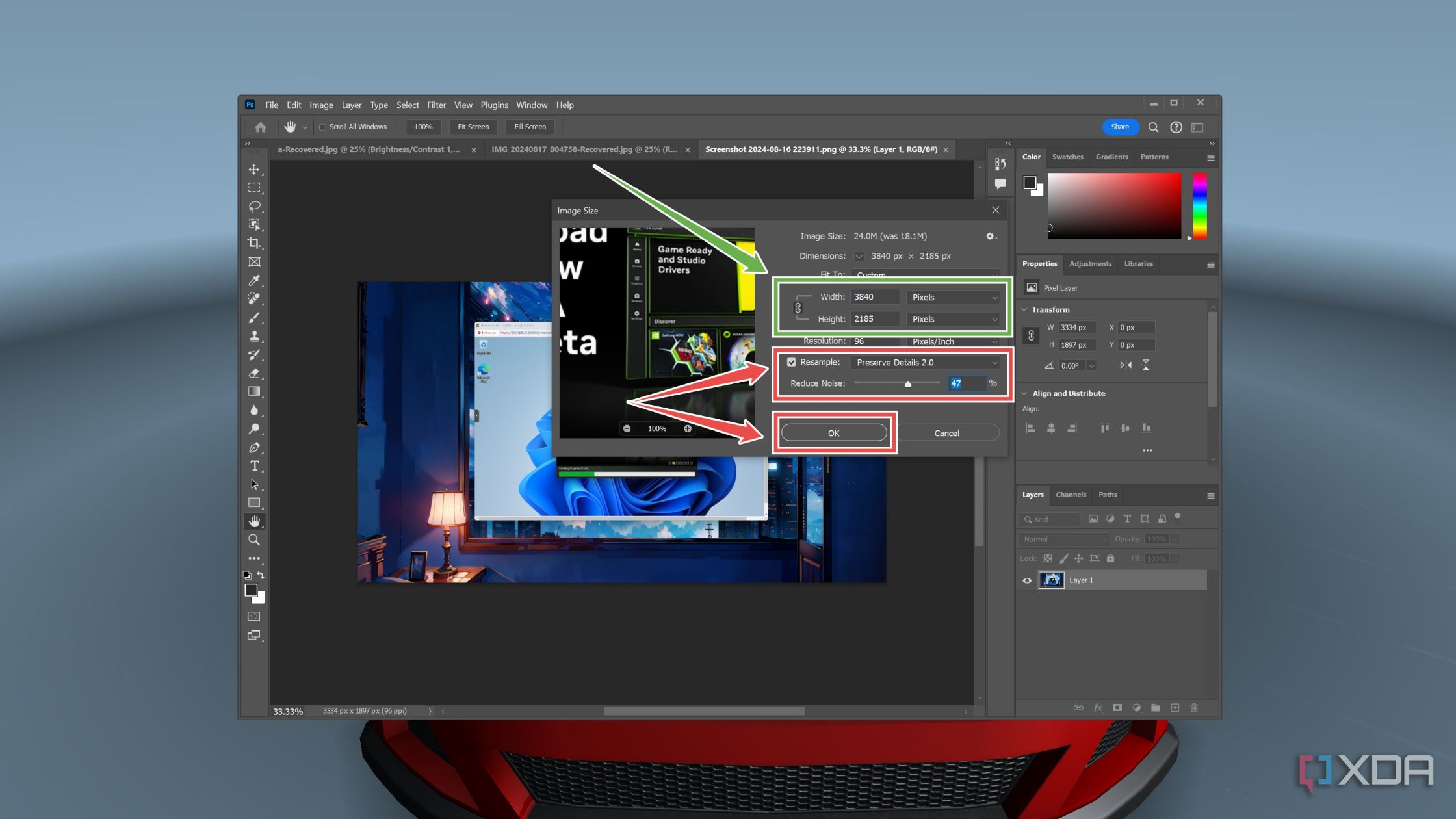Zoom out the Image Size preview
Image resolution: width=1456 pixels, height=819 pixels.
pyautogui.click(x=627, y=428)
